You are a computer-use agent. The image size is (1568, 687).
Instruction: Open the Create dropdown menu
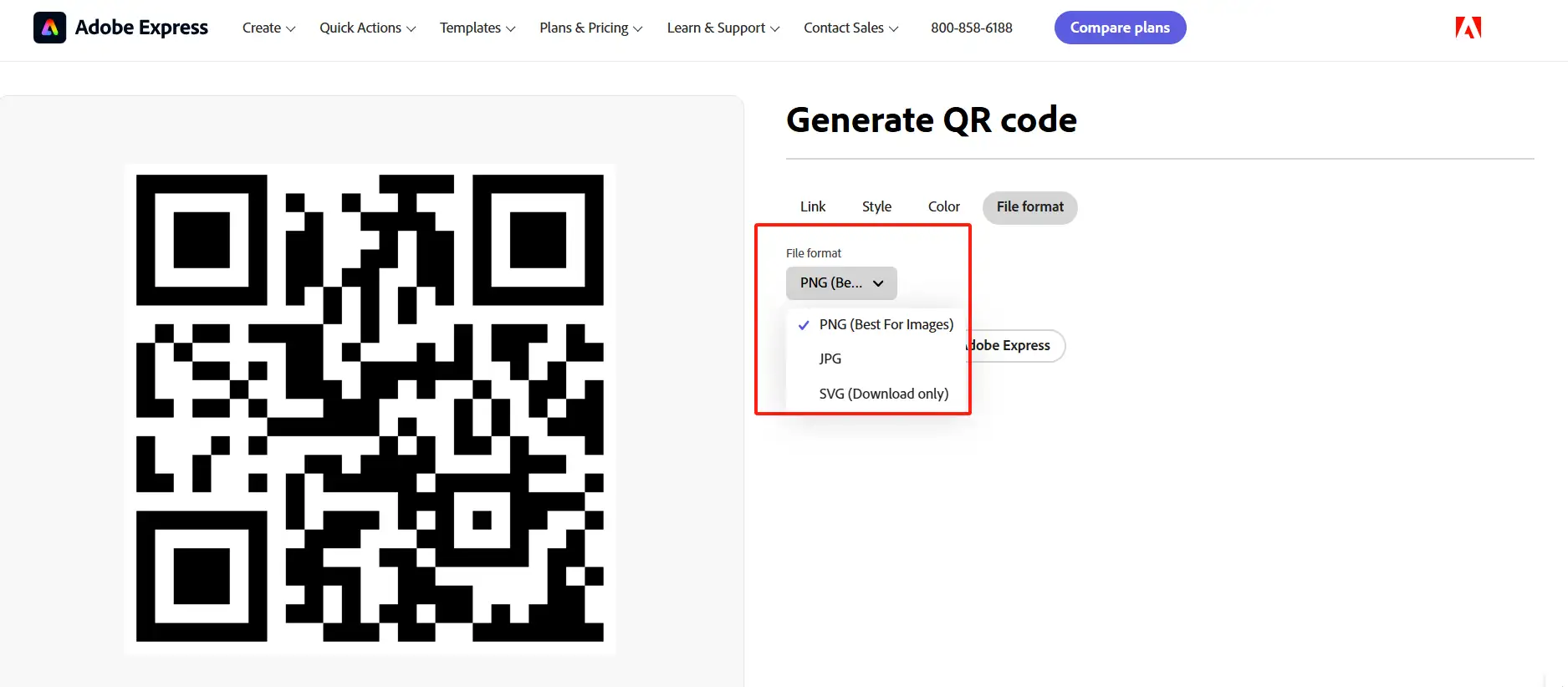(x=268, y=28)
